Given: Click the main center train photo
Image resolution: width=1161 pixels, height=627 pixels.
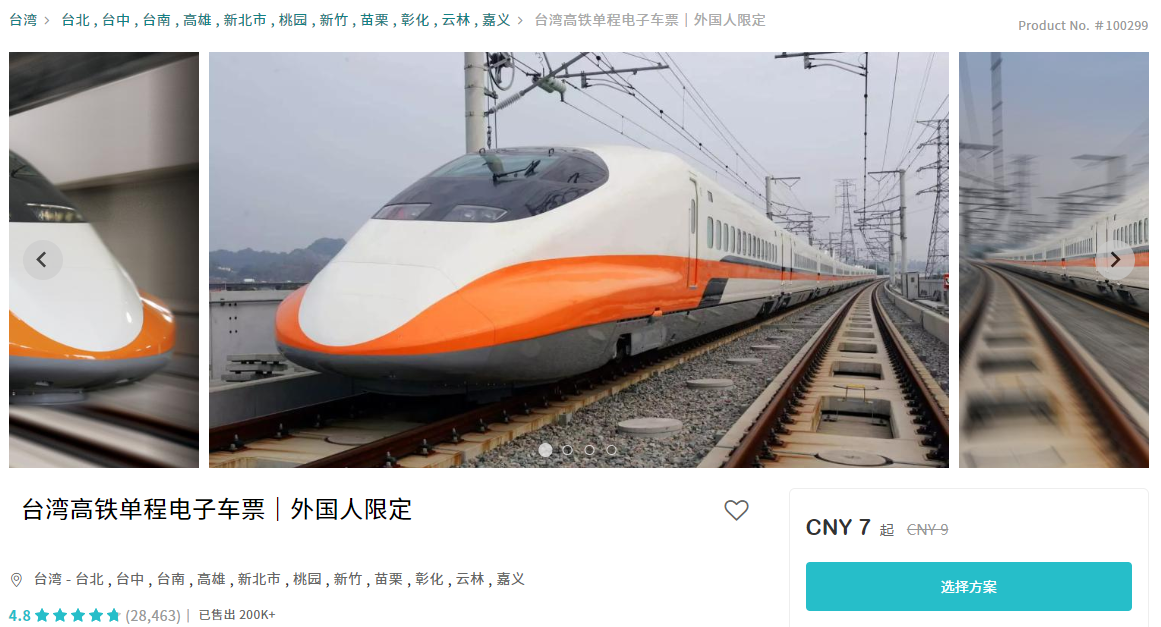Looking at the screenshot, I should coord(578,260).
